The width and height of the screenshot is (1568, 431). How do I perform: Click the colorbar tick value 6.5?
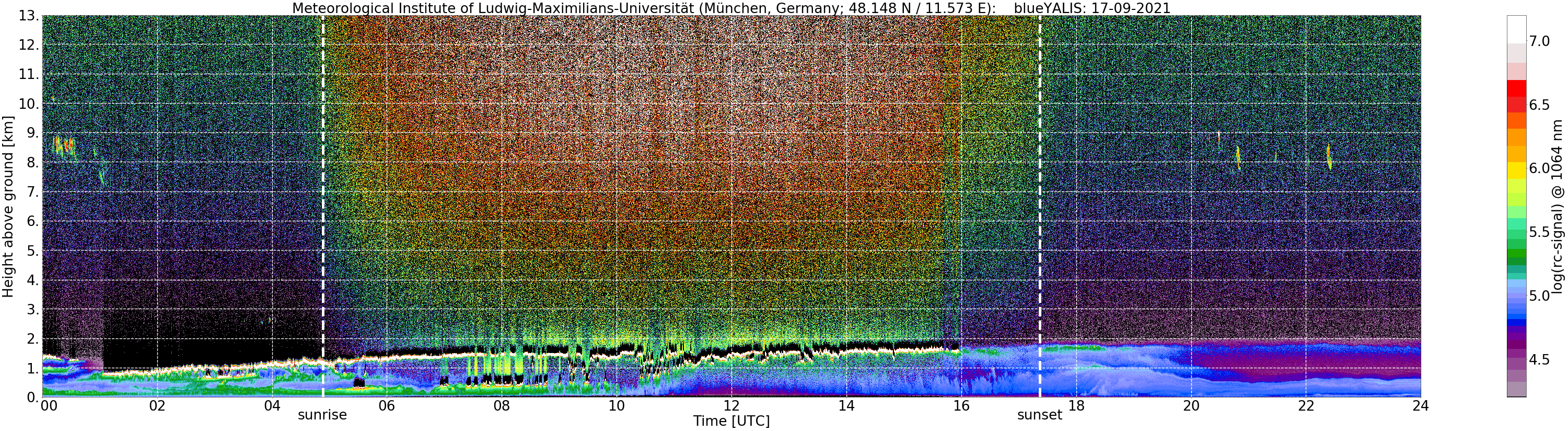pyautogui.click(x=1539, y=105)
